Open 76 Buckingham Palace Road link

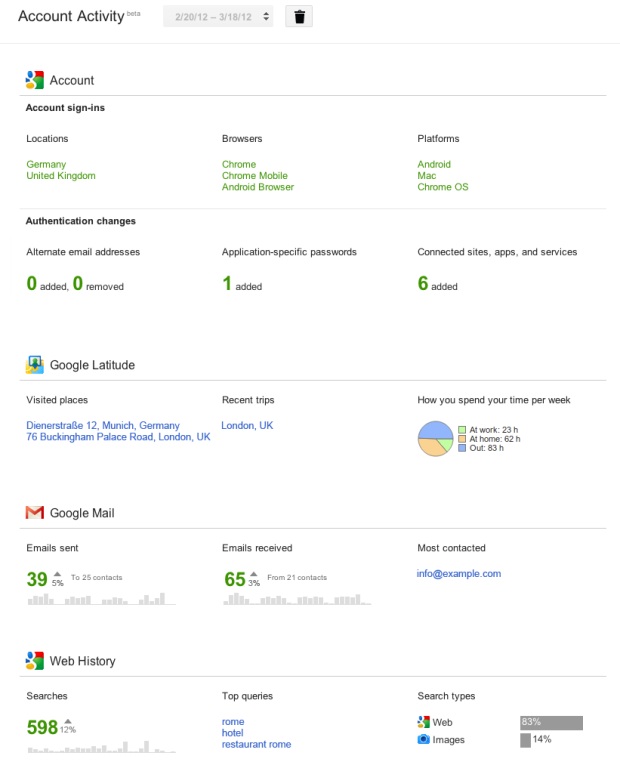click(x=118, y=437)
